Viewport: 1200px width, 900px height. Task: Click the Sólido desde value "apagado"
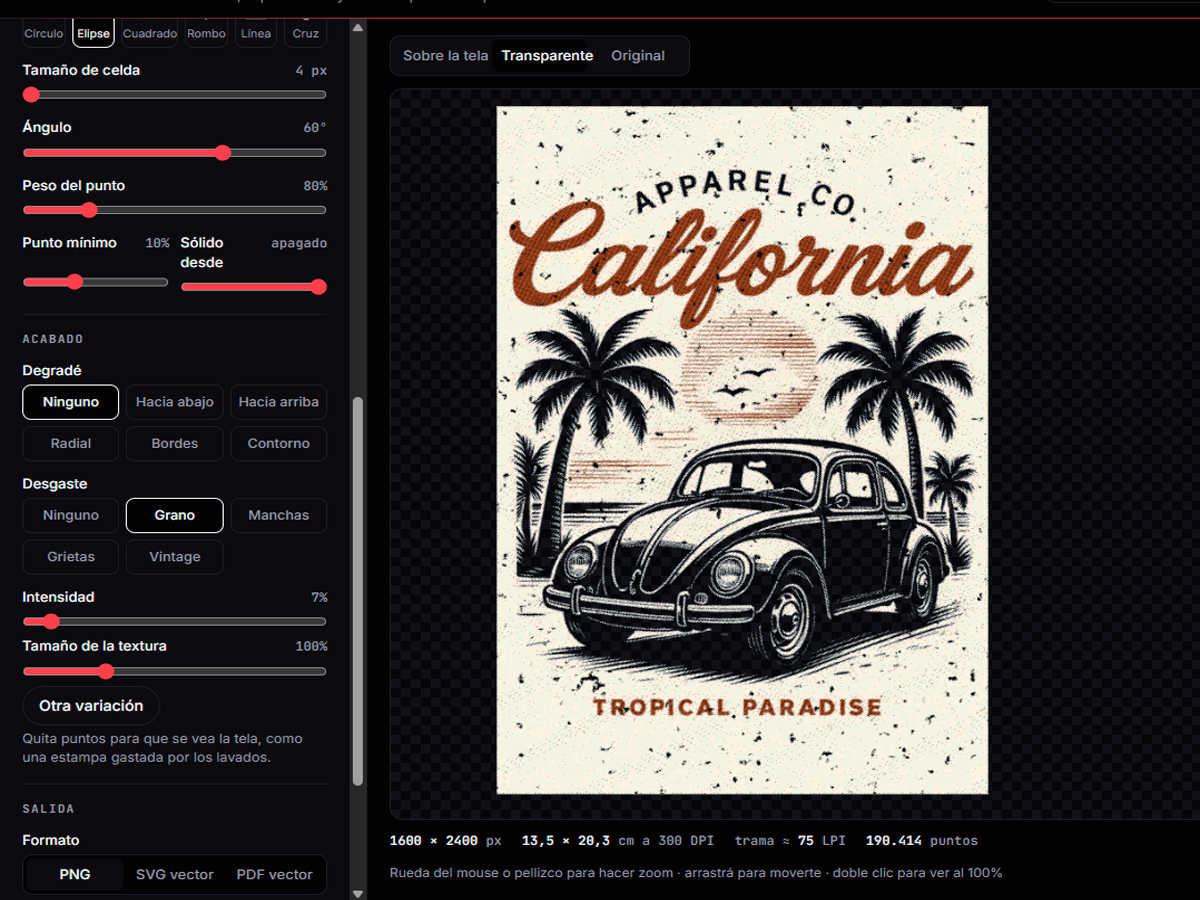pos(299,243)
